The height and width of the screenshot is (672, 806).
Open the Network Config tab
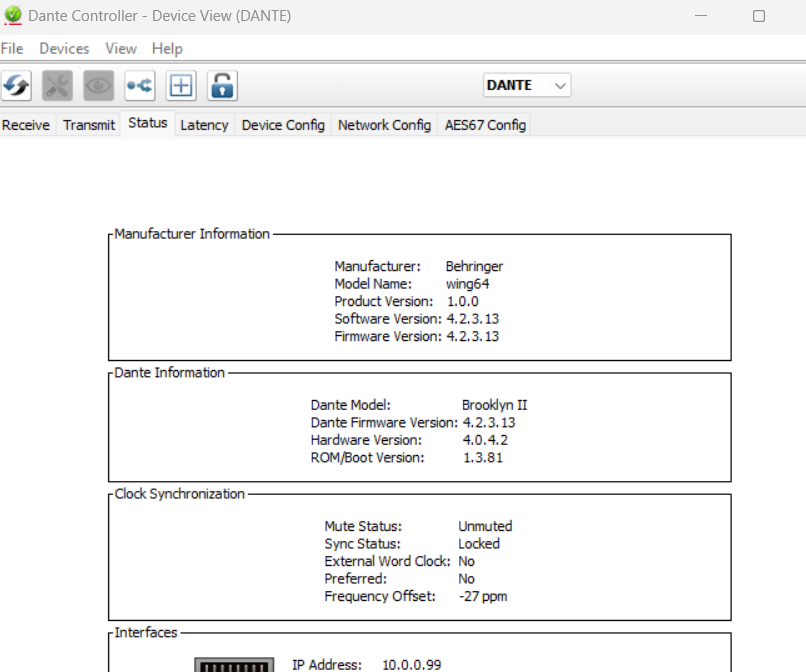coord(384,125)
